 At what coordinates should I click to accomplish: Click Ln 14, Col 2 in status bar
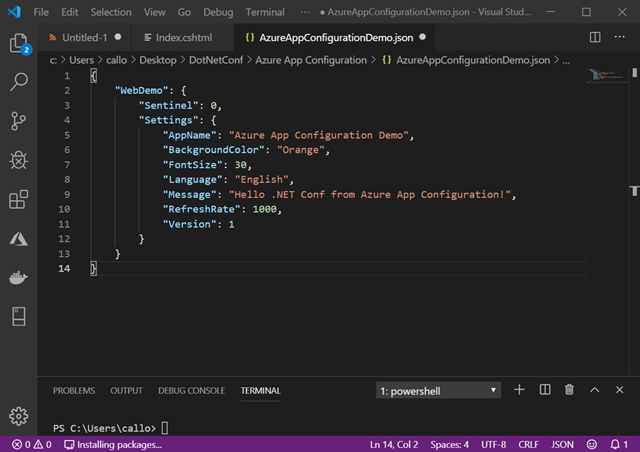(394, 444)
